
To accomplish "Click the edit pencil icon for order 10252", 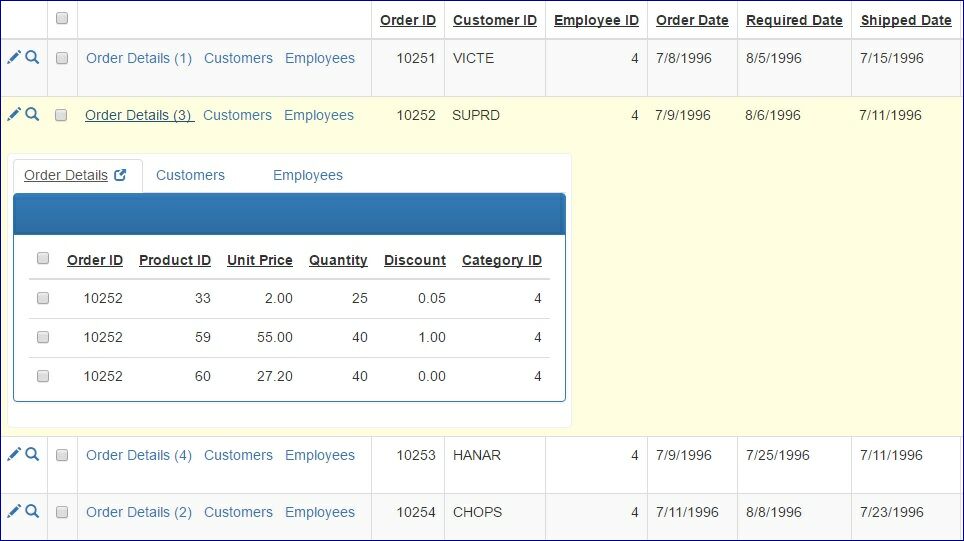I will [x=13, y=115].
